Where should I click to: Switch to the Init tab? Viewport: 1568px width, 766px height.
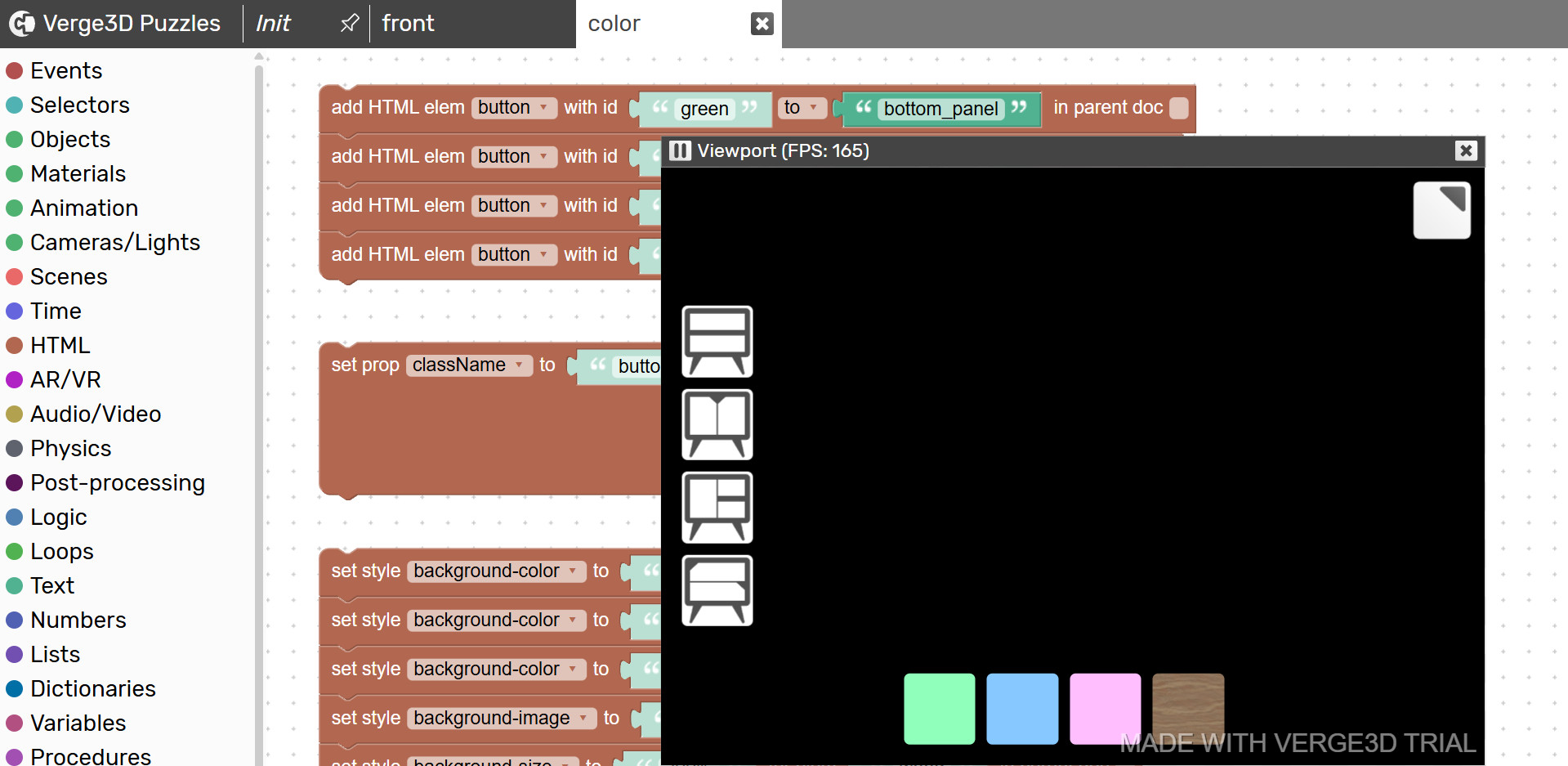[x=273, y=24]
